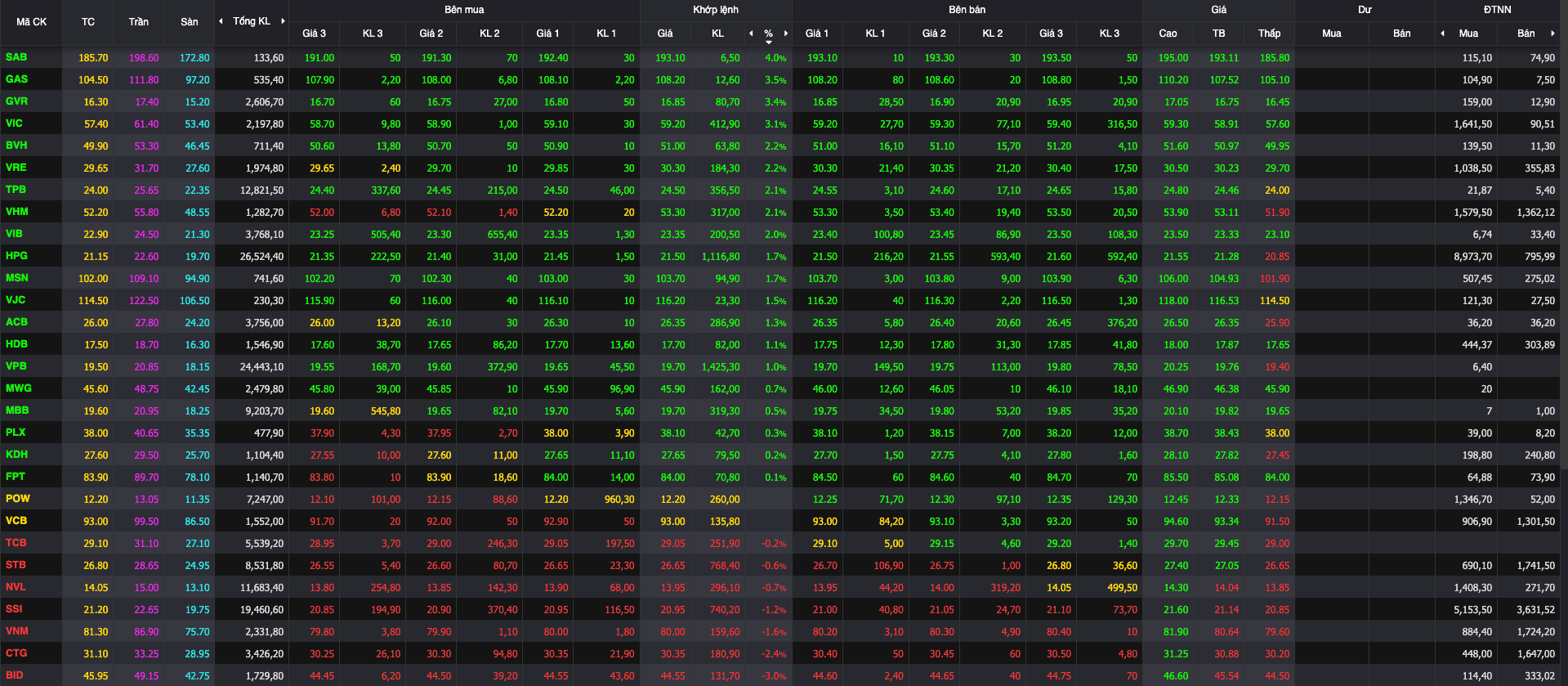Open the VHM ticker symbol
The width and height of the screenshot is (1568, 686).
click(16, 212)
